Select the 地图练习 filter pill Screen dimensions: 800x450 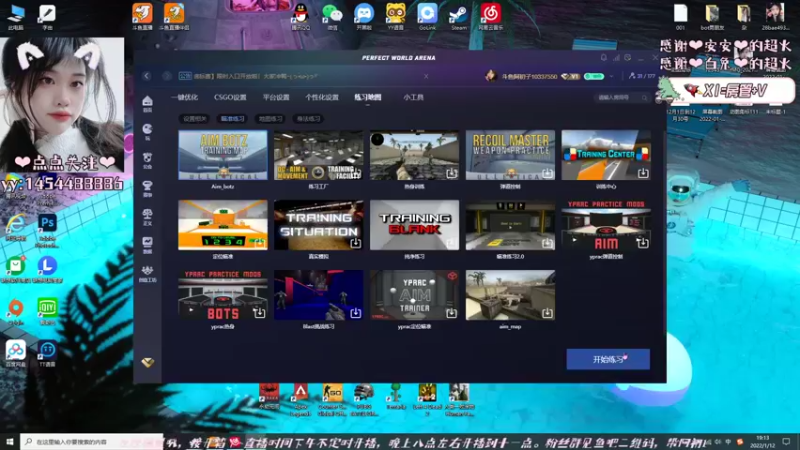(270, 118)
